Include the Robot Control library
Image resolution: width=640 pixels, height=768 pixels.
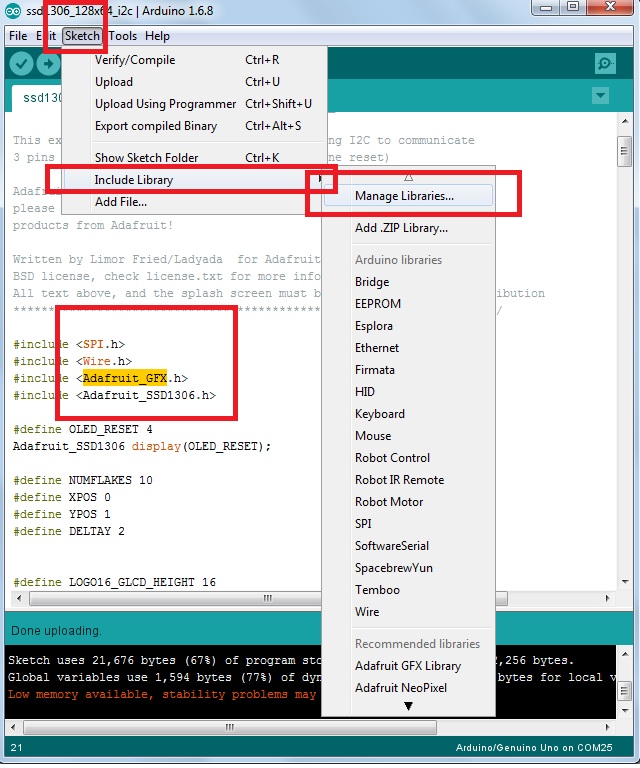(x=408, y=458)
